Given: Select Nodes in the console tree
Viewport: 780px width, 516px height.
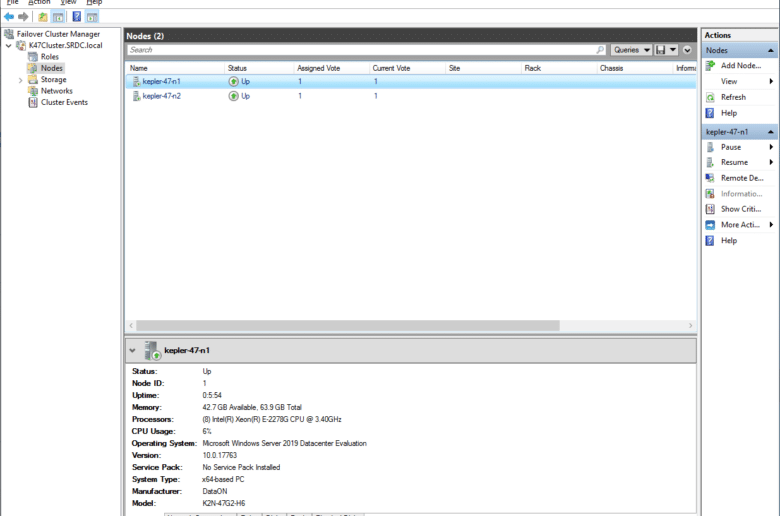Looking at the screenshot, I should [51, 68].
